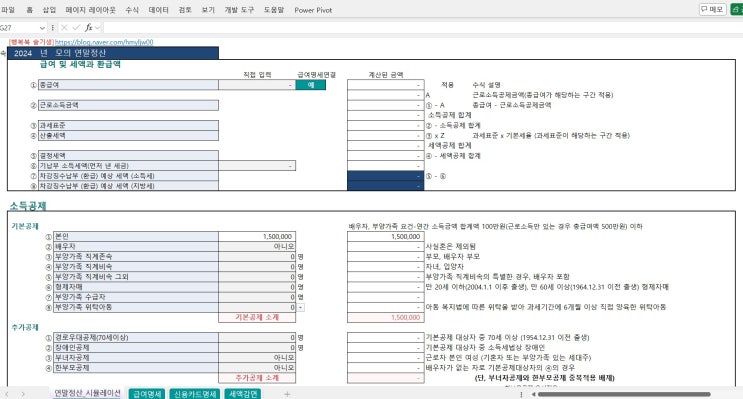
Task: Open the 파일 menu
Action: click(8, 9)
